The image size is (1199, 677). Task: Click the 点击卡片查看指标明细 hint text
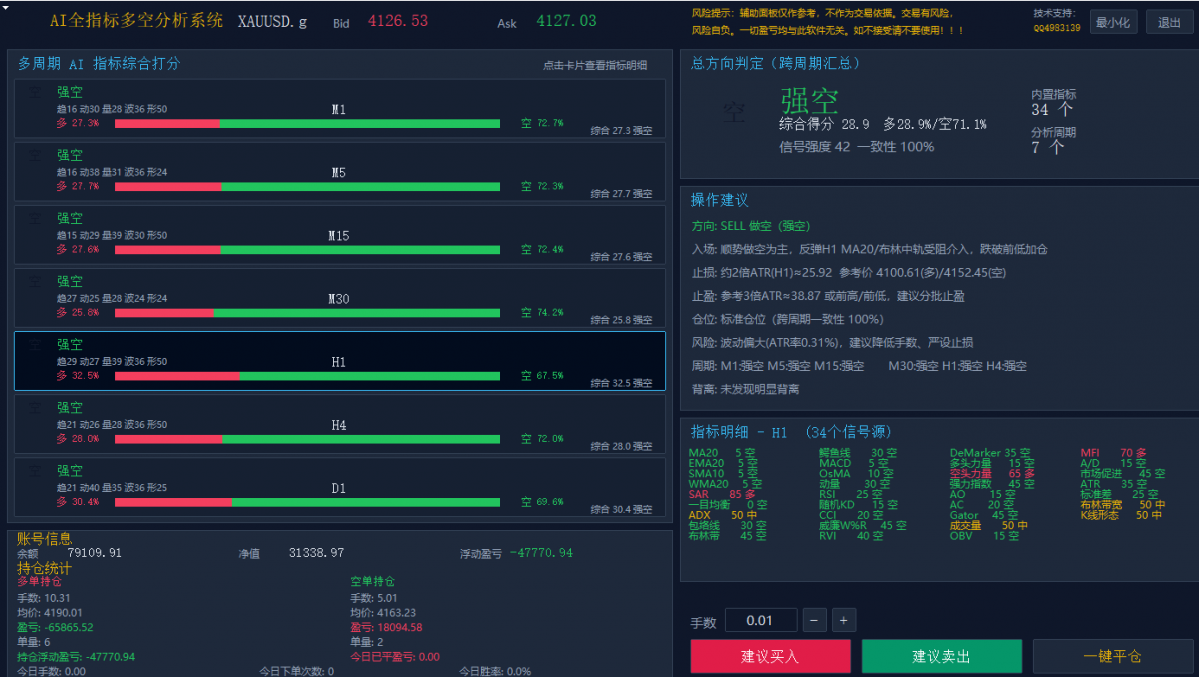pos(595,66)
